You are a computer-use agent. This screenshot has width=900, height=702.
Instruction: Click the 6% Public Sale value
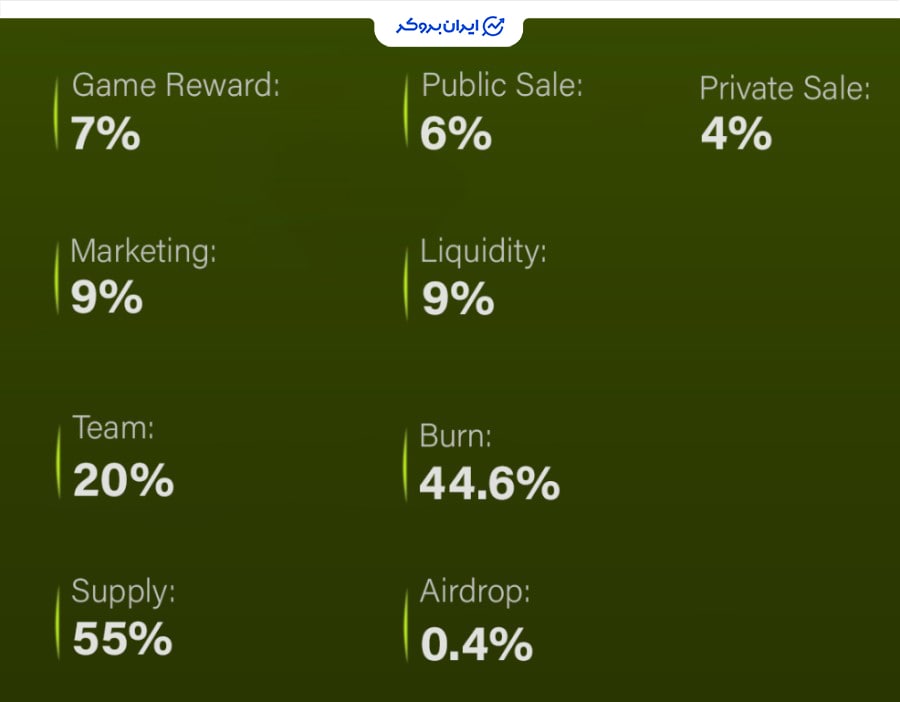[456, 134]
